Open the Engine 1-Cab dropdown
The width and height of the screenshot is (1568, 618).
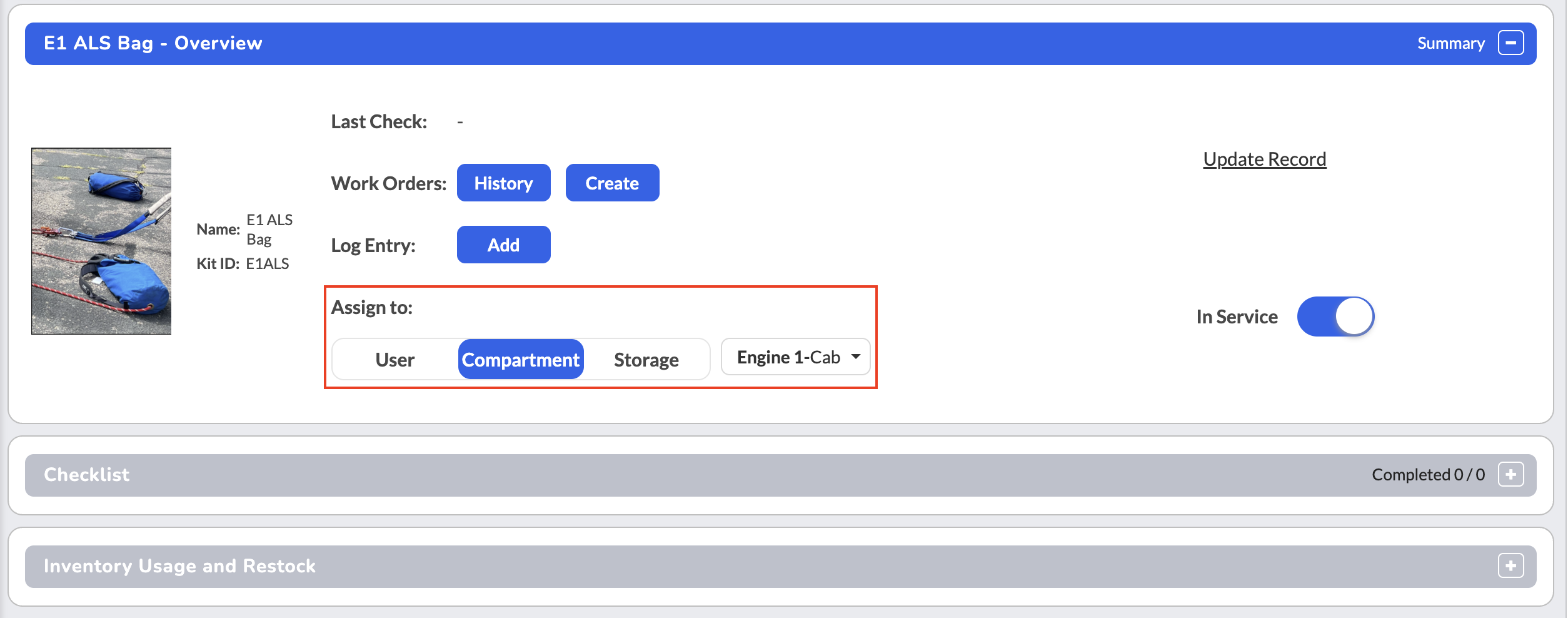795,357
